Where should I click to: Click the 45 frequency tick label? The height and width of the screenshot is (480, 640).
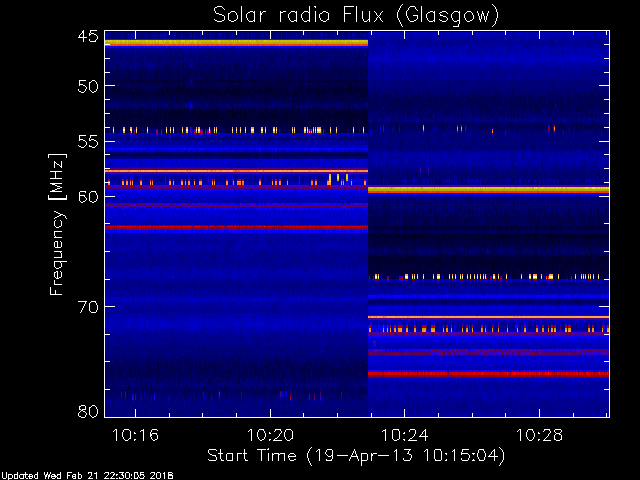(x=88, y=36)
